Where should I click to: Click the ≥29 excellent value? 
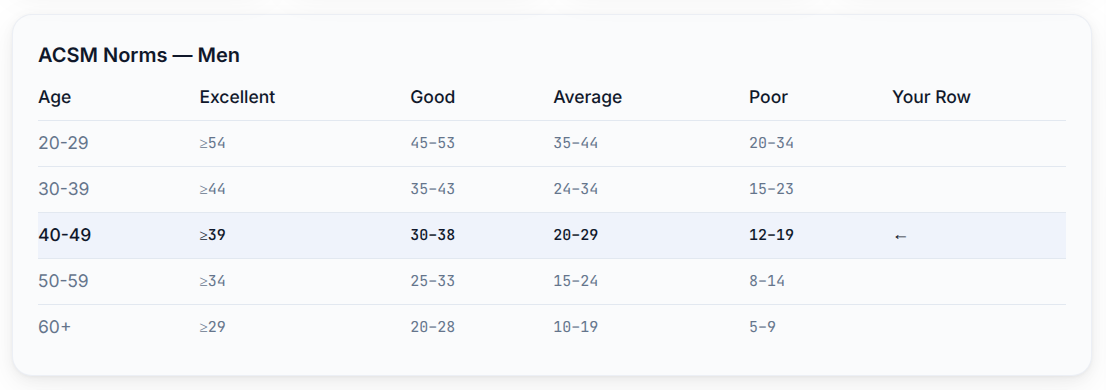point(212,327)
